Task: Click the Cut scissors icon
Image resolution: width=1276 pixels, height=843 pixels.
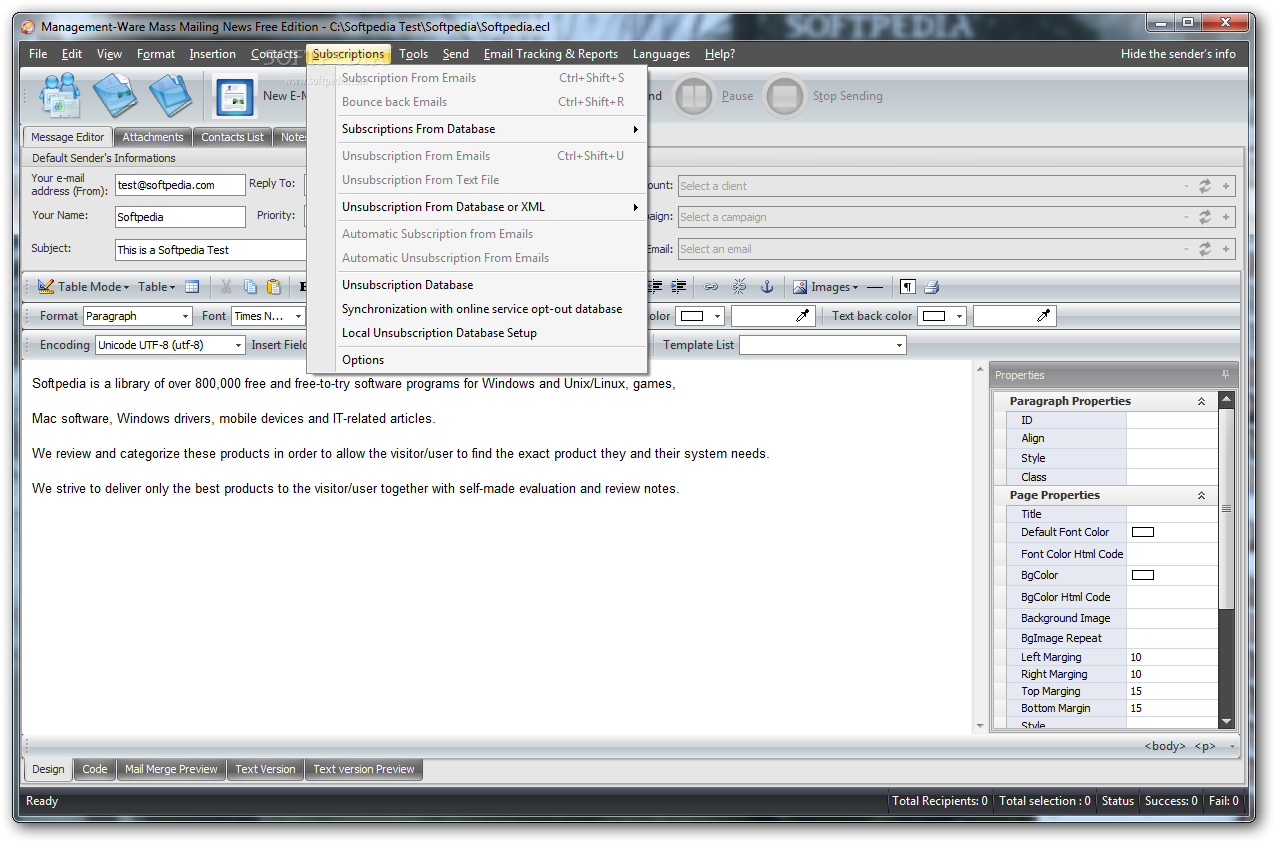Action: coord(226,286)
